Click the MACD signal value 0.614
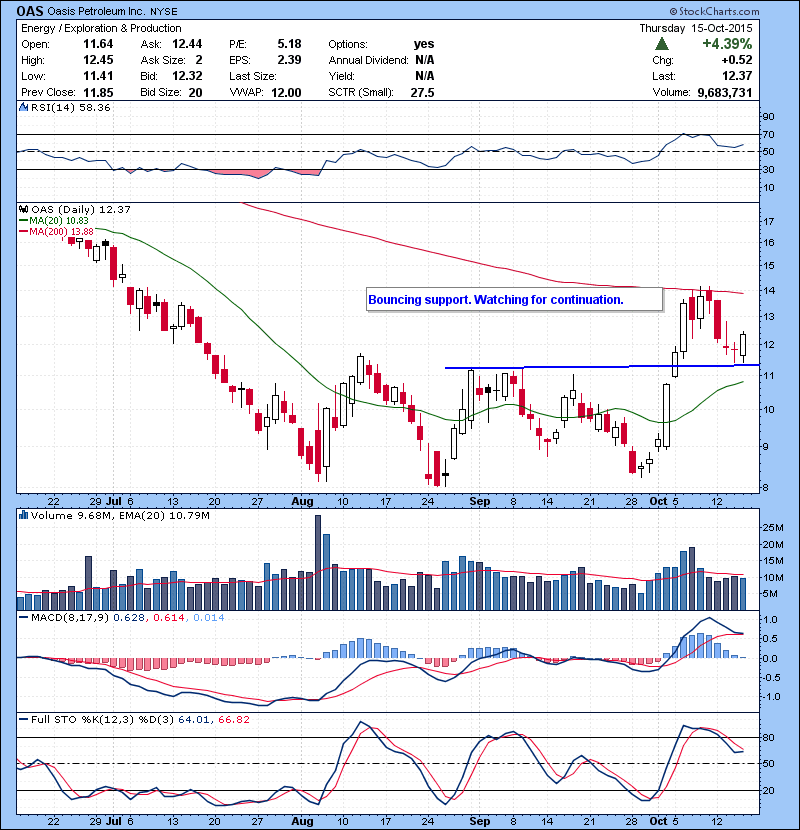This screenshot has width=800, height=830. (169, 617)
